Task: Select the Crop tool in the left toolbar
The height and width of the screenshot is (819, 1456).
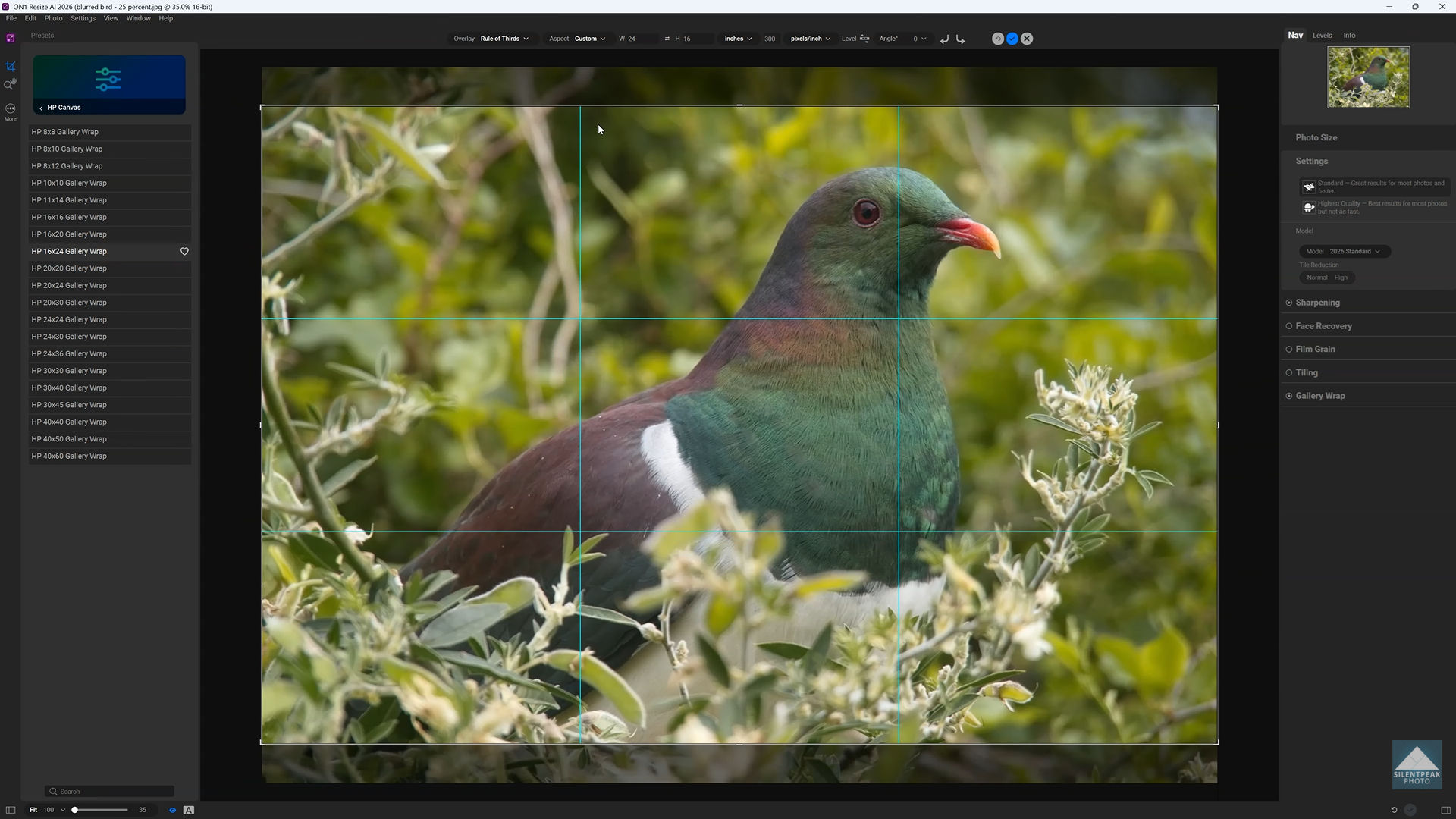Action: pyautogui.click(x=10, y=66)
